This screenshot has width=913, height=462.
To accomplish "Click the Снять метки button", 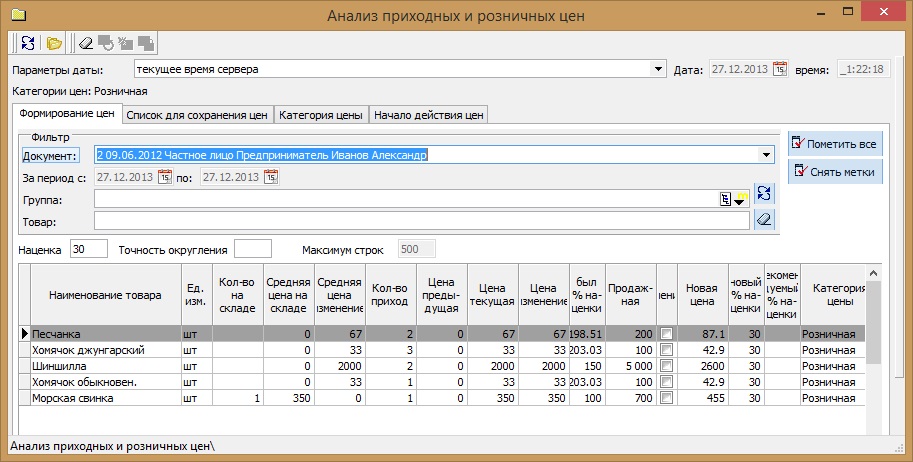I will coord(835,172).
